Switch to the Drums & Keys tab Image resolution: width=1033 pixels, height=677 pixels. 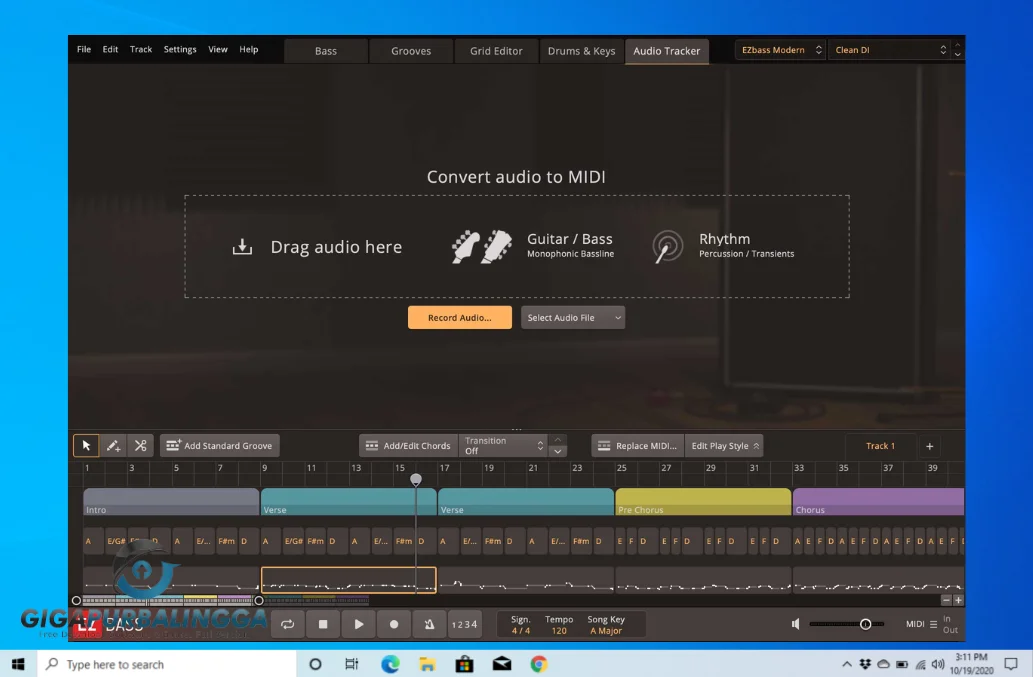(x=582, y=51)
